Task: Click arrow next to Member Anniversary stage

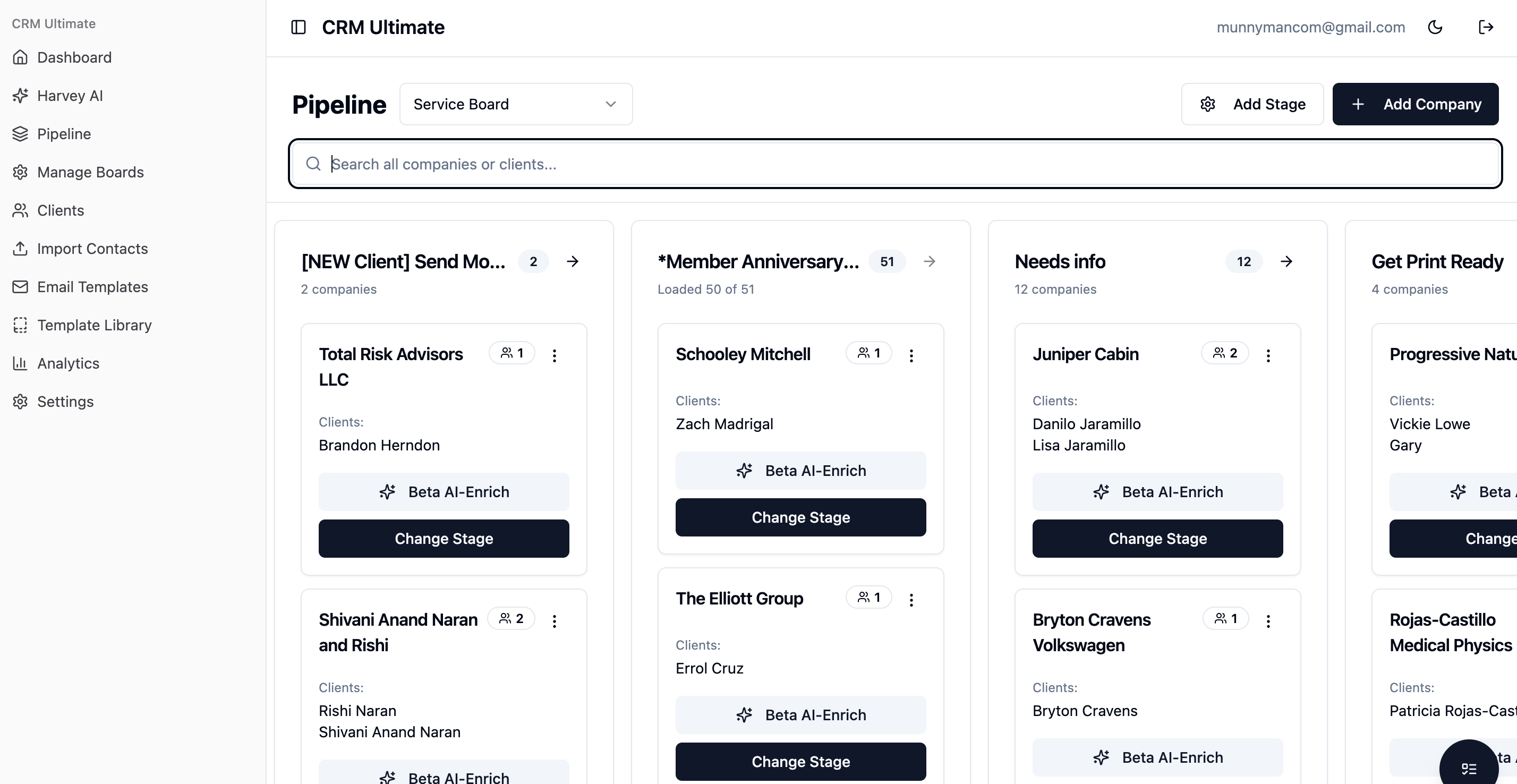Action: click(x=930, y=261)
